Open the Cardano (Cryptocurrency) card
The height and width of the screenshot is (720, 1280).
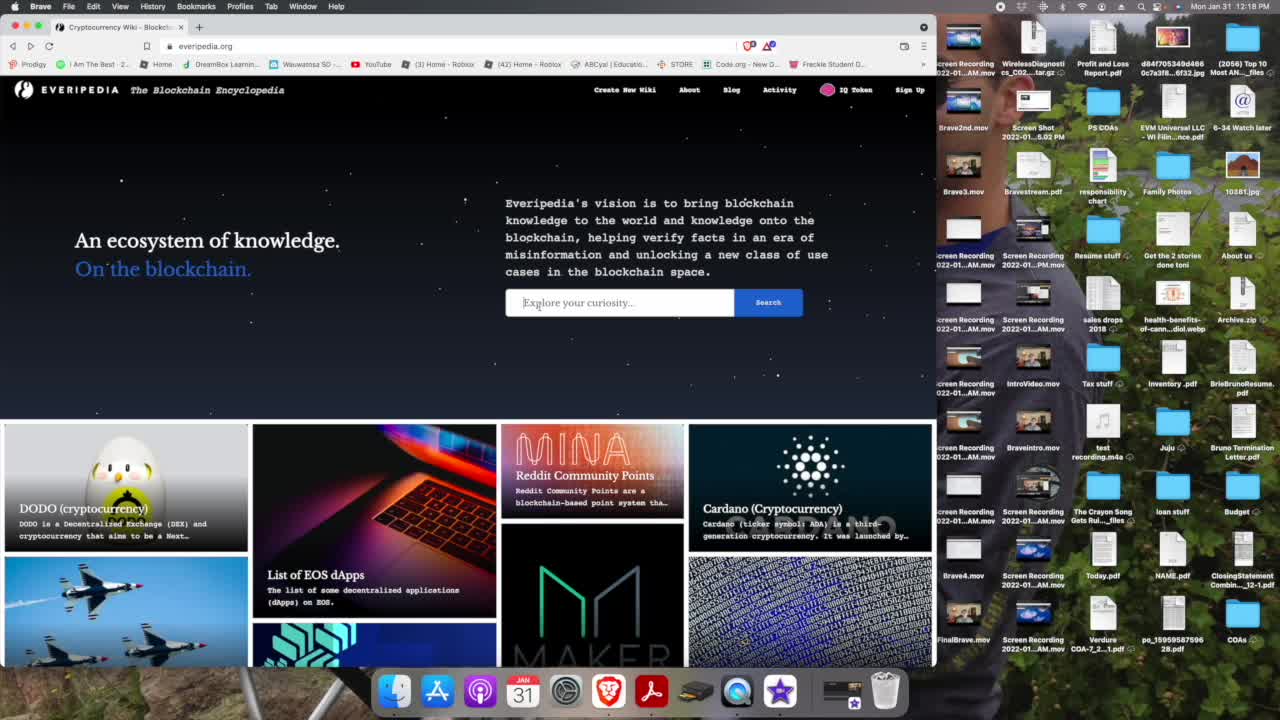coord(810,487)
